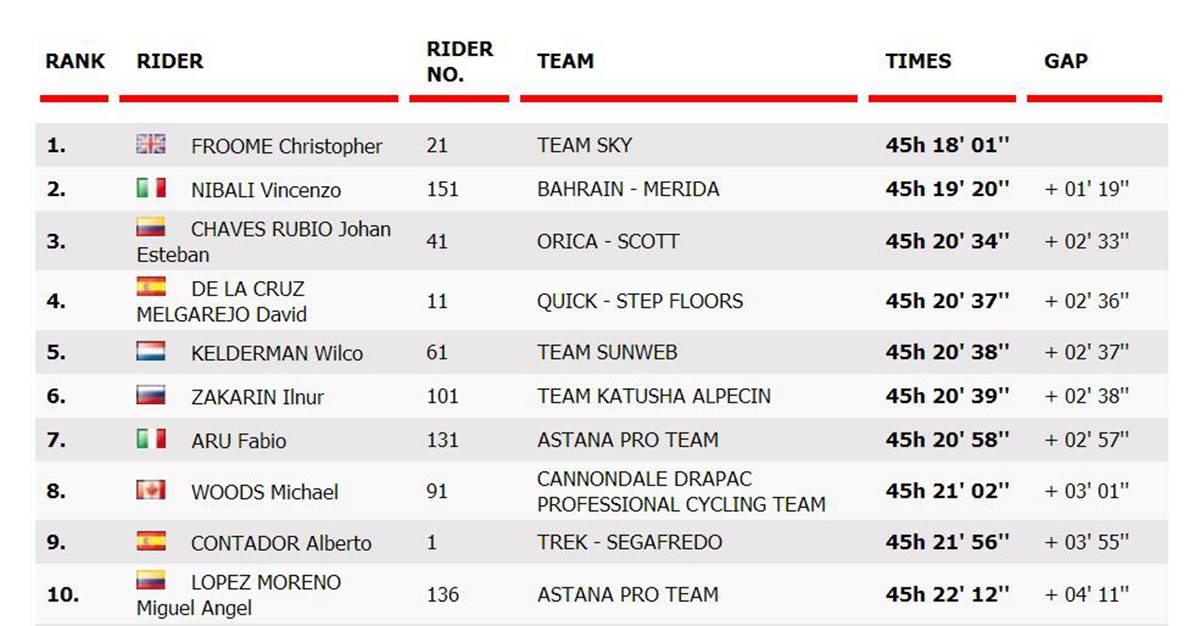Image resolution: width=1200 pixels, height=626 pixels.
Task: Click the RIDER column header
Action: (170, 61)
